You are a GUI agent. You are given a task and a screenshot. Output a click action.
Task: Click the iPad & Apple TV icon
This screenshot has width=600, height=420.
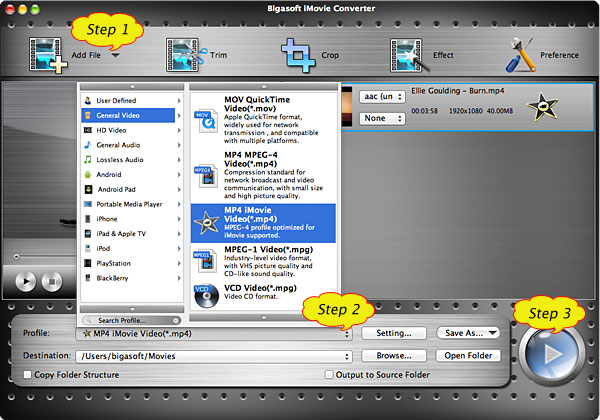[x=88, y=234]
